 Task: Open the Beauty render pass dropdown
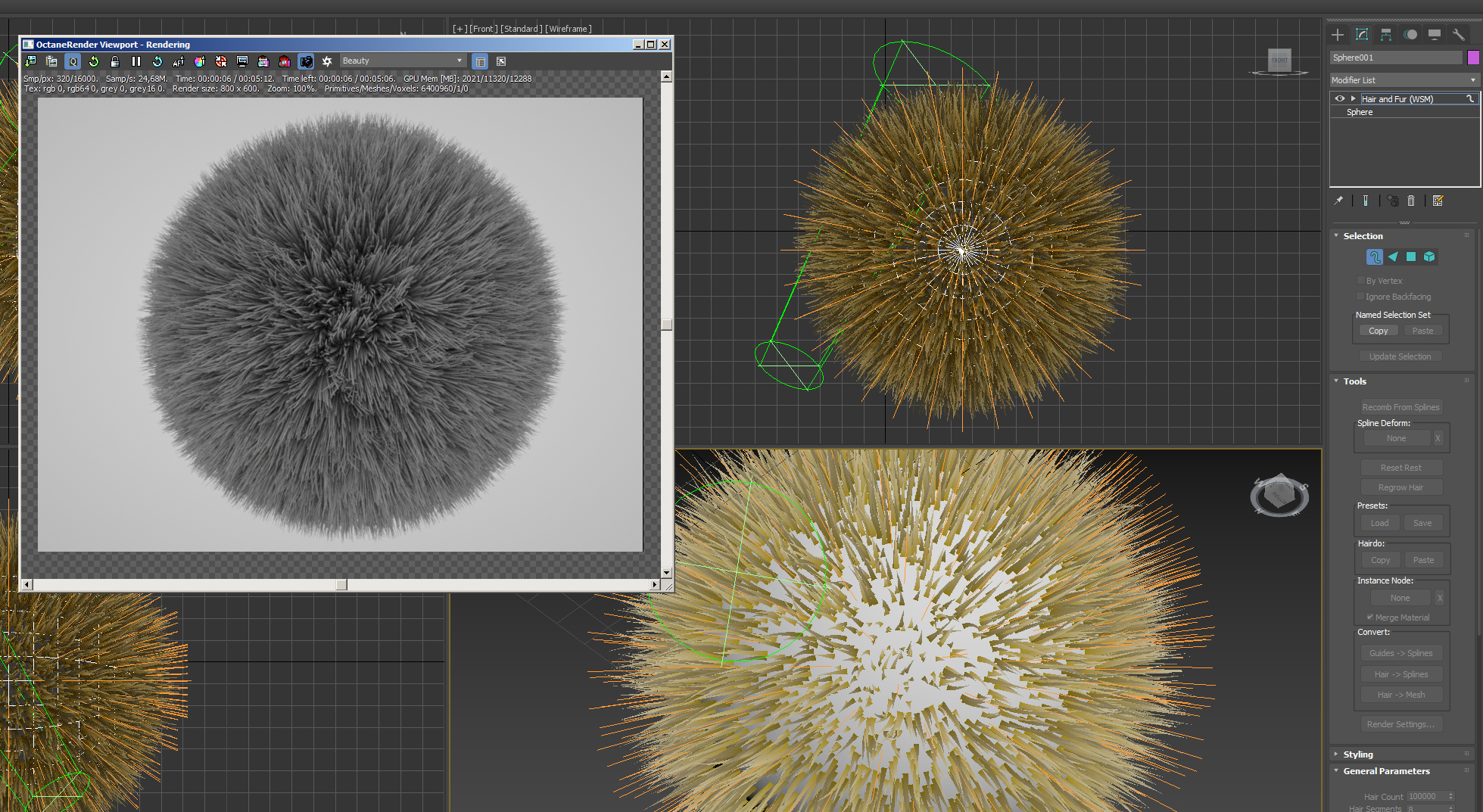402,61
